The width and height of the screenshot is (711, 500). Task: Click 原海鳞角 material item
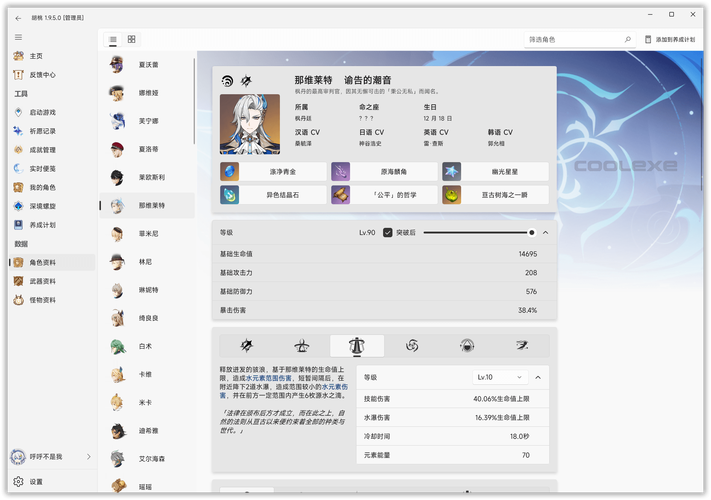384,172
